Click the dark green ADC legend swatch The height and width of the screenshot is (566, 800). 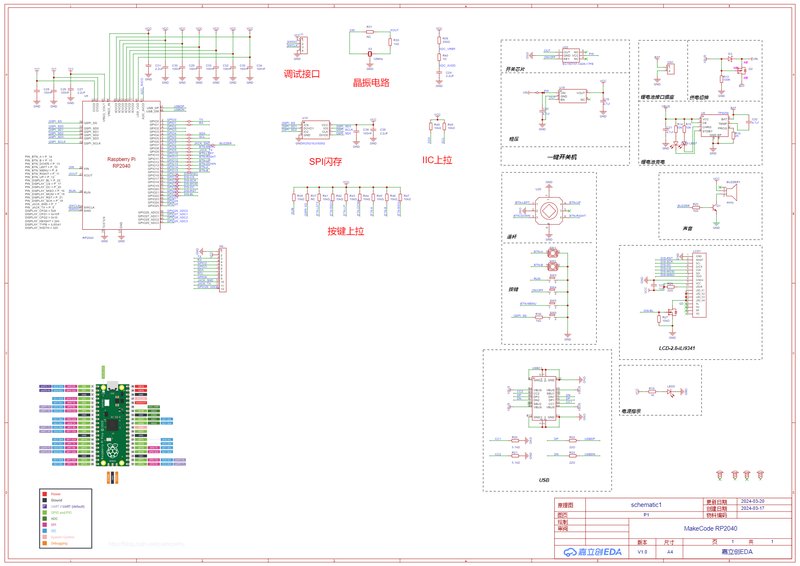coord(45,519)
